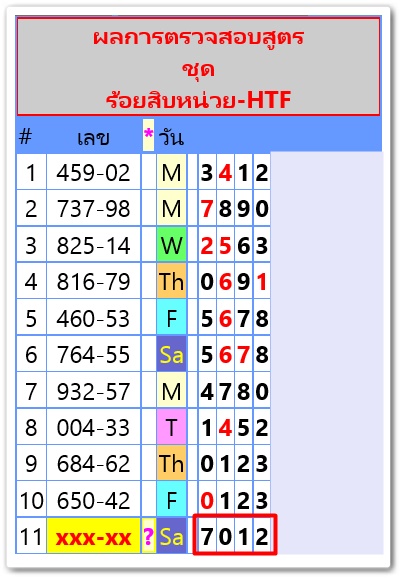Select the 'เลข' column header
The height and width of the screenshot is (580, 403).
[93, 138]
